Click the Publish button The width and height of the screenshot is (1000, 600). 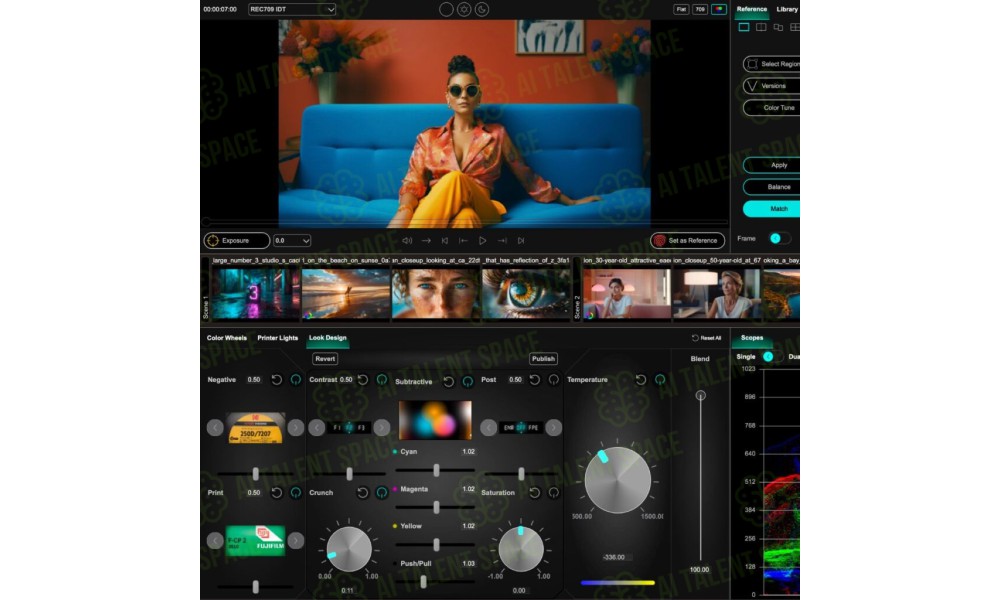pyautogui.click(x=543, y=359)
